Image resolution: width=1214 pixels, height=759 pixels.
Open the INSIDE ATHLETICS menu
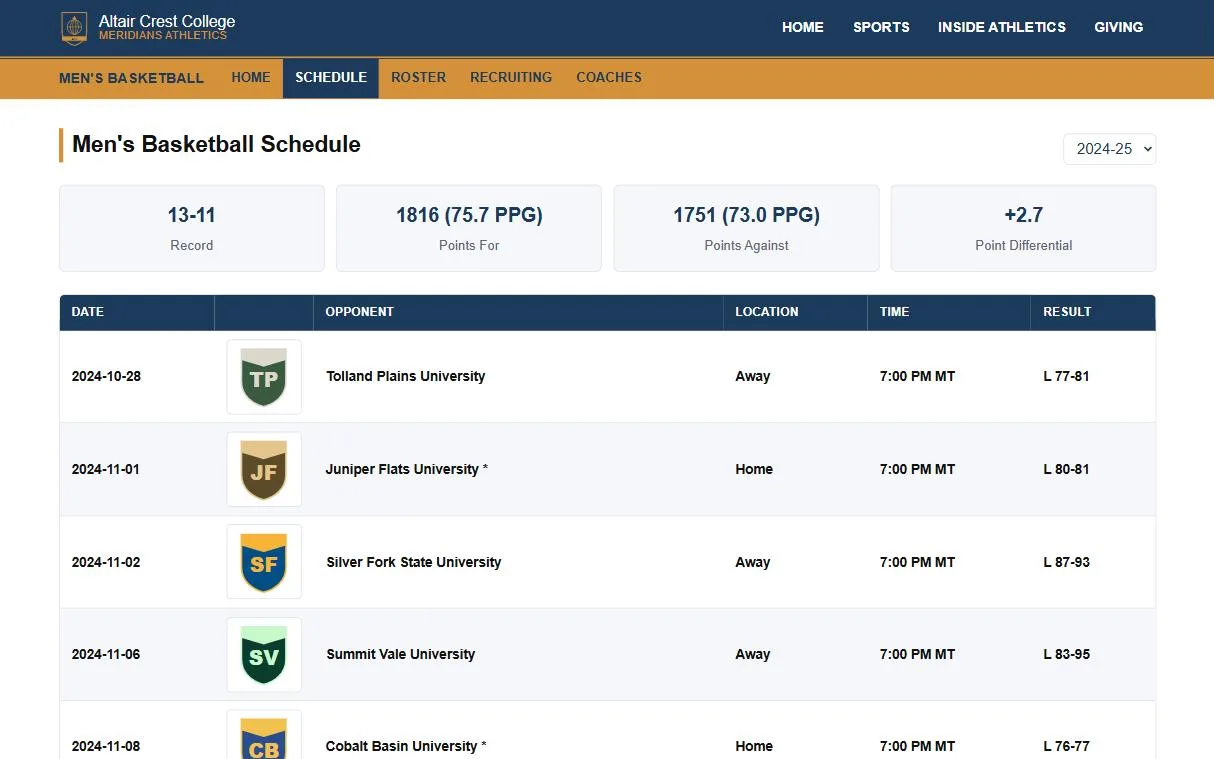1002,27
